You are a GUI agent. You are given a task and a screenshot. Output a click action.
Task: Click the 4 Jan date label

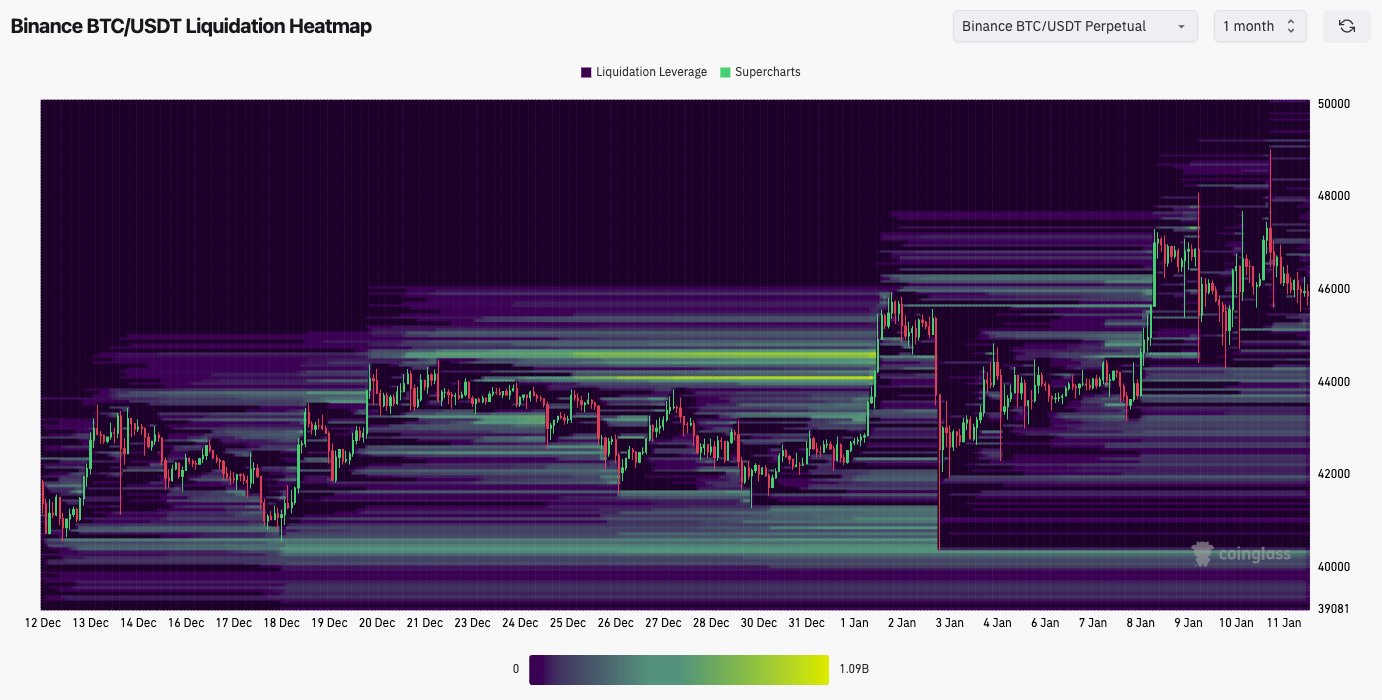997,623
